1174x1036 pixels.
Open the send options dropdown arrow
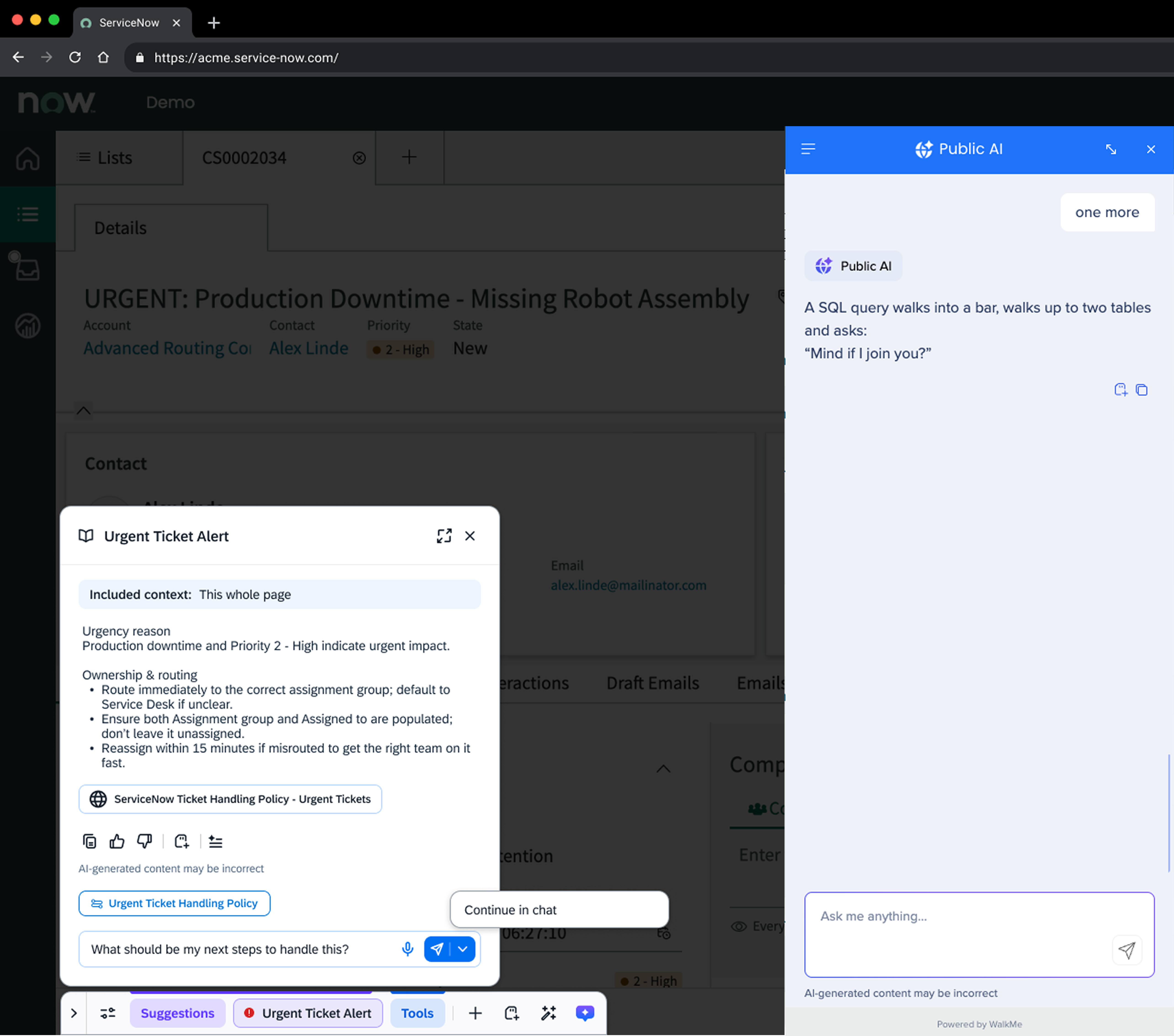463,949
